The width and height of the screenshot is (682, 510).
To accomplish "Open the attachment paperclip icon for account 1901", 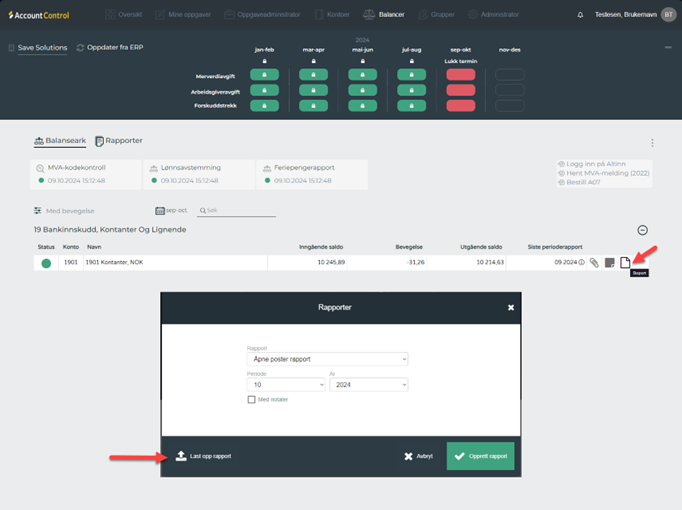I will 593,263.
